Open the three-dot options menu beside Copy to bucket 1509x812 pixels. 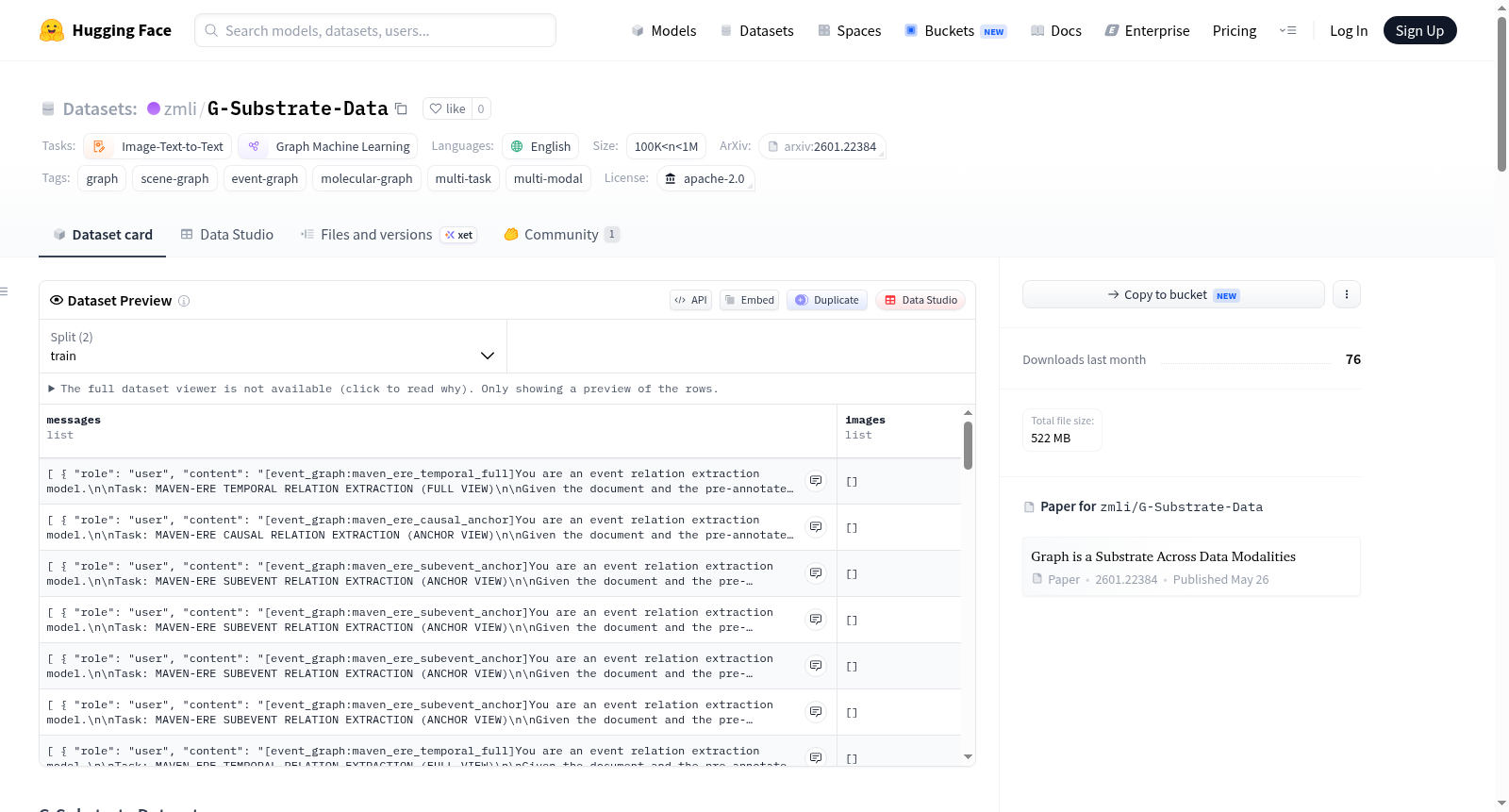1346,294
